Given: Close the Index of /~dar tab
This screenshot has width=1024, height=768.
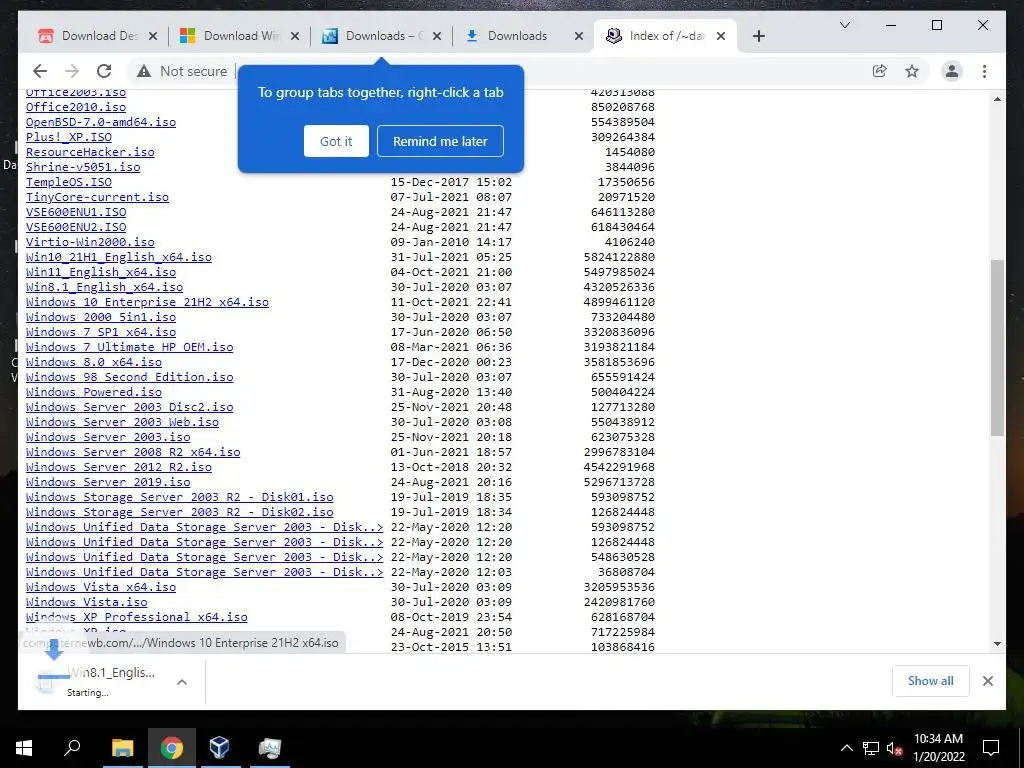Looking at the screenshot, I should click(721, 36).
